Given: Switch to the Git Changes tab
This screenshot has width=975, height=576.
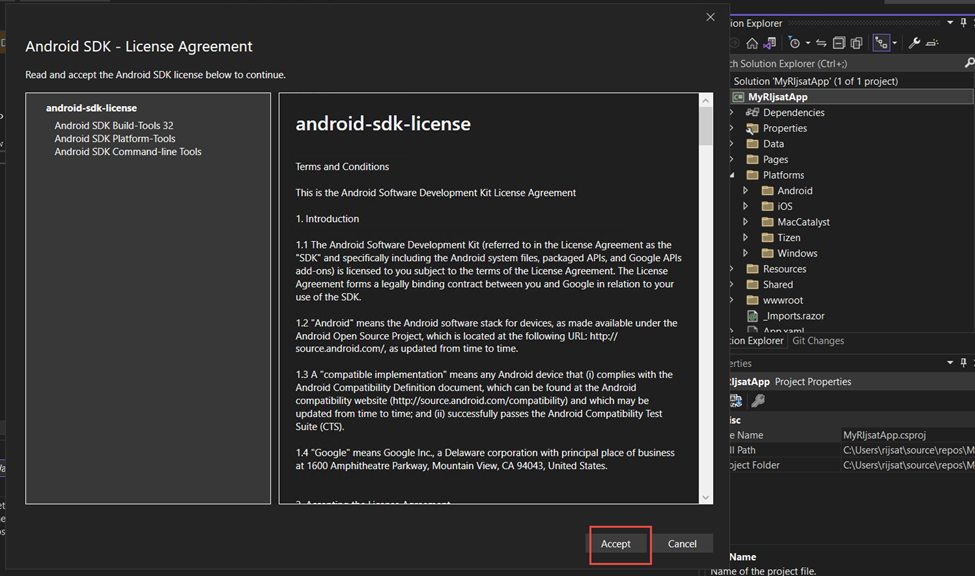Looking at the screenshot, I should [818, 340].
